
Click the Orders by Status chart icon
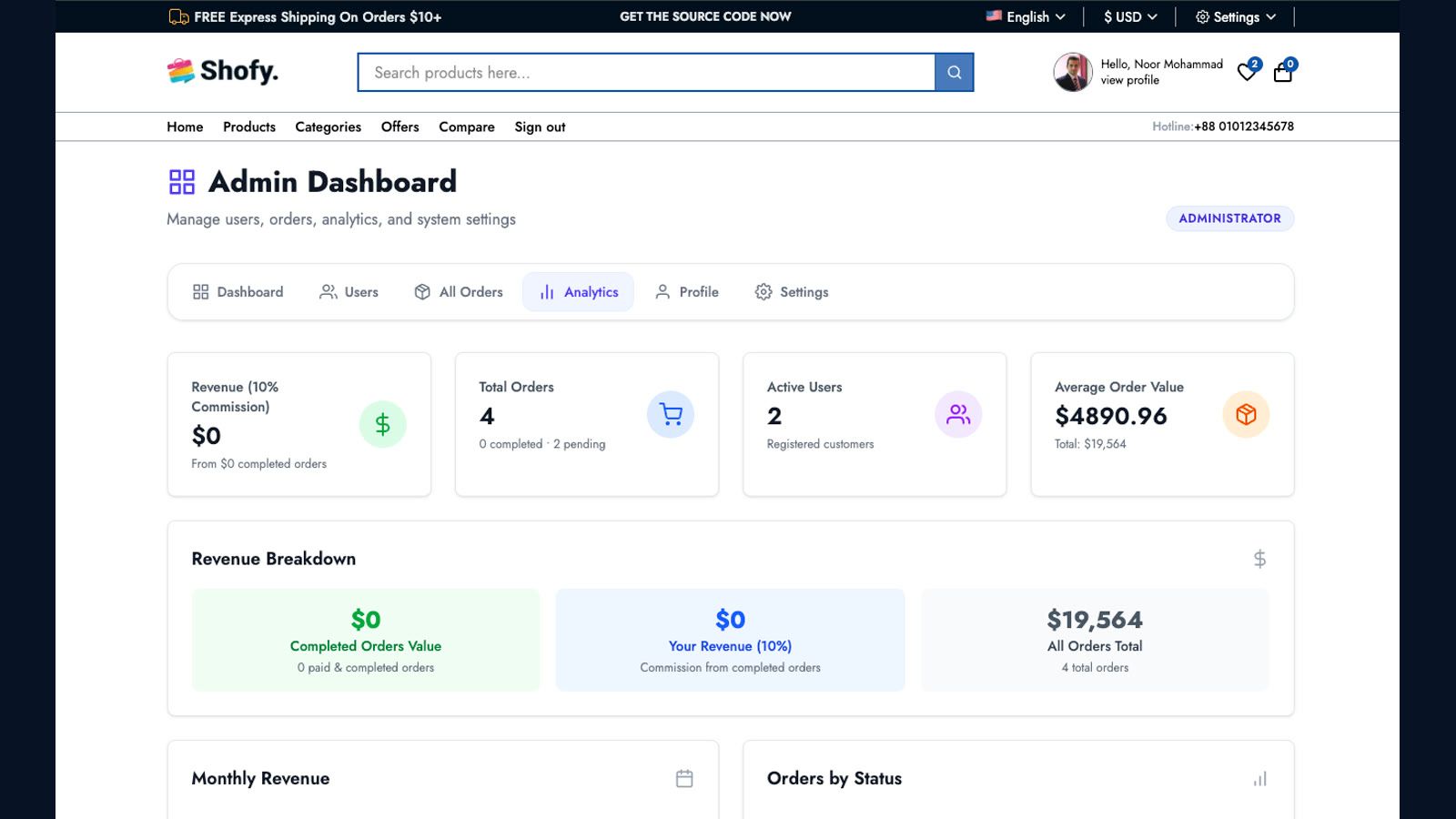(1259, 779)
